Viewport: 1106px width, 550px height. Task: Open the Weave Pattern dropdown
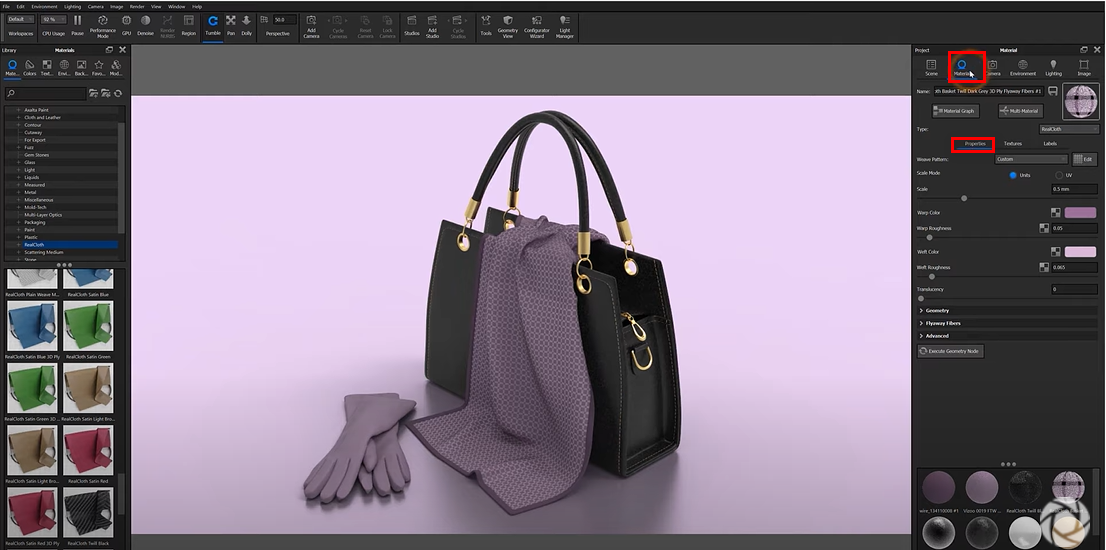click(x=1030, y=159)
